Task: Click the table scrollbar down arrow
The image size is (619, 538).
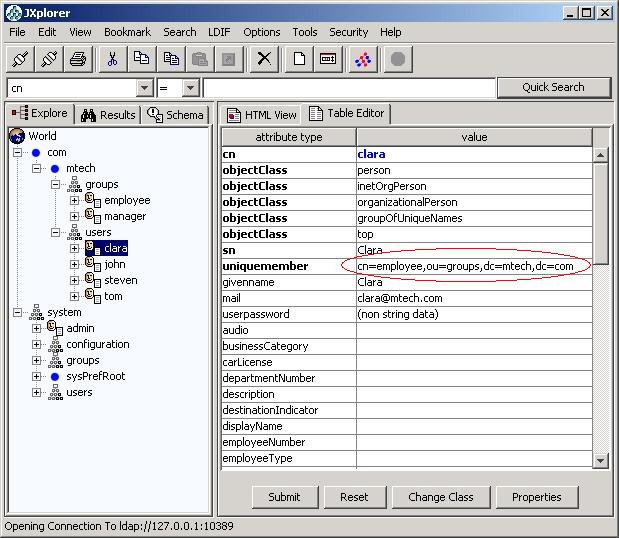Action: point(600,460)
